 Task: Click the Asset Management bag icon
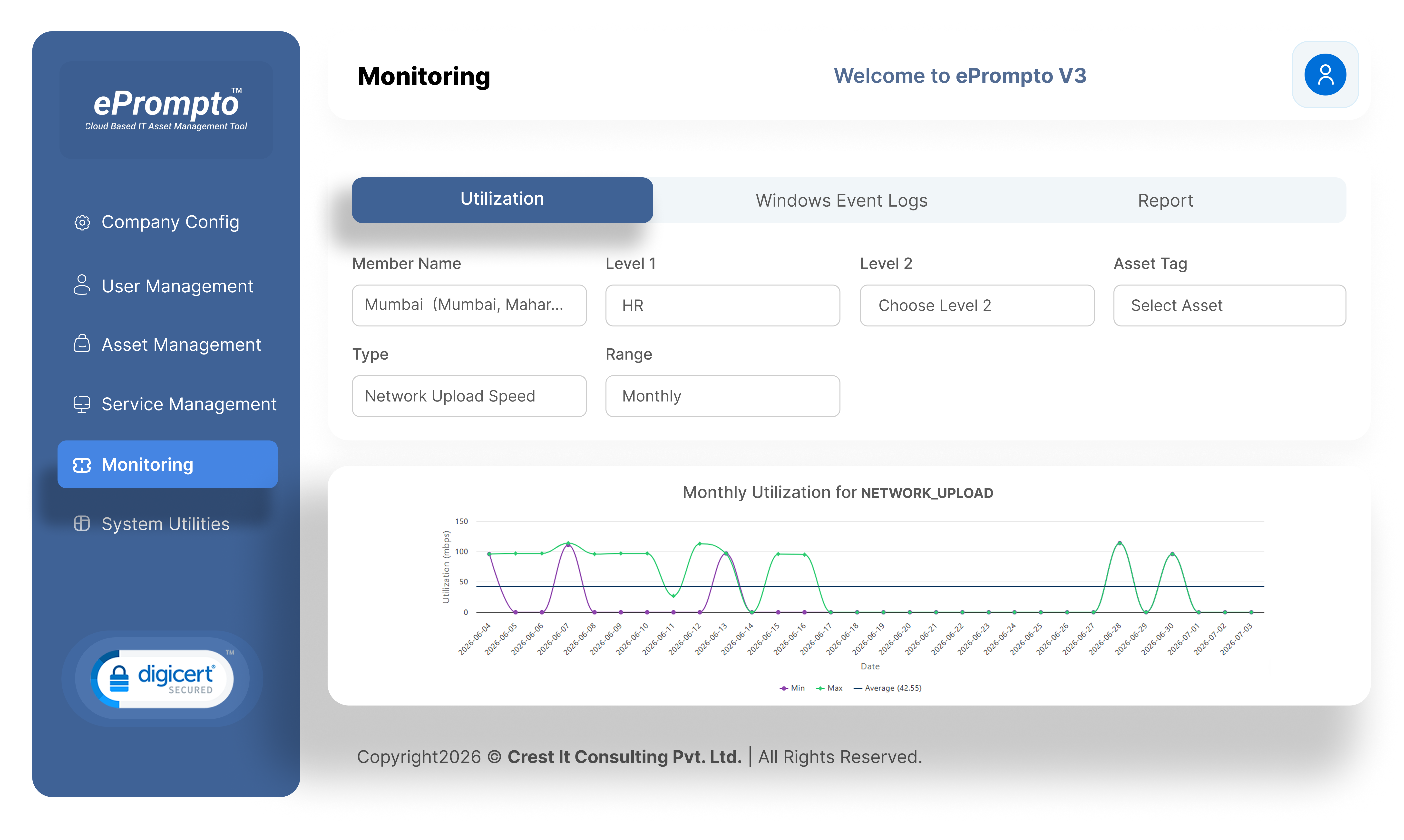(82, 344)
